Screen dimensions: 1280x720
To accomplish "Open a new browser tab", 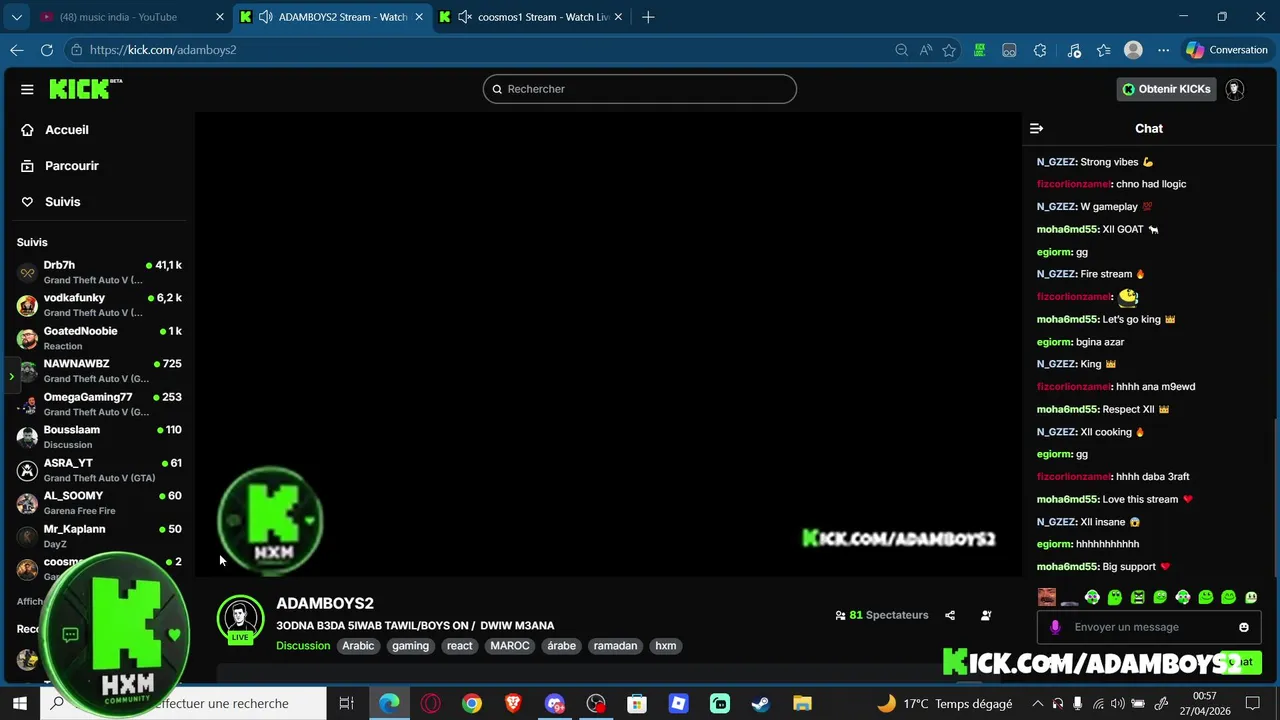I will (x=648, y=17).
